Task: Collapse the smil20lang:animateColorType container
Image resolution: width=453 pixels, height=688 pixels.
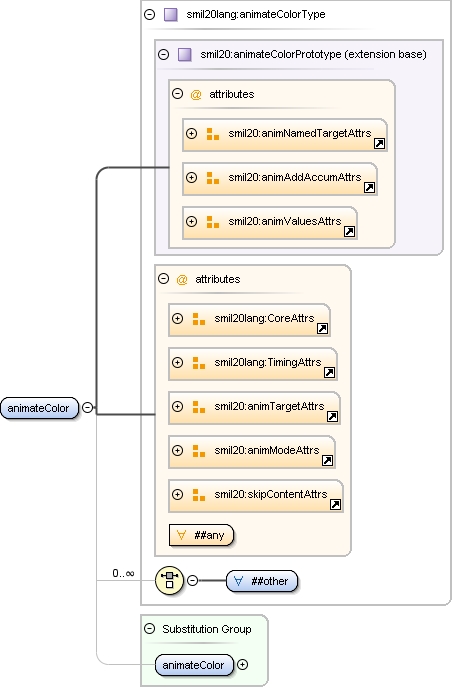Action: (x=150, y=14)
